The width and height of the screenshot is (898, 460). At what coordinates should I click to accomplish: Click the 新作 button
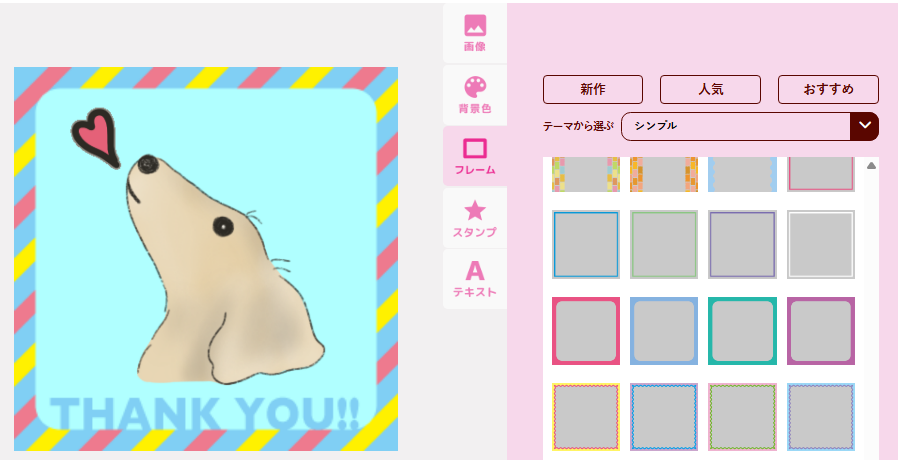click(x=592, y=89)
